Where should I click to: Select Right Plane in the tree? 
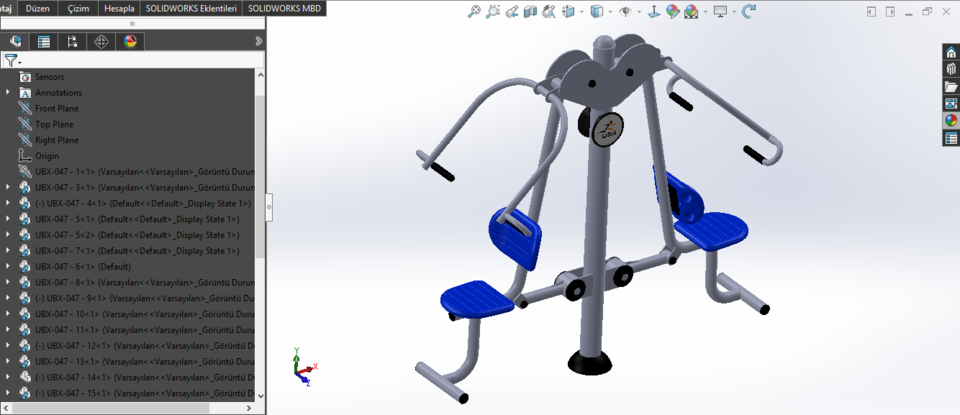point(56,140)
